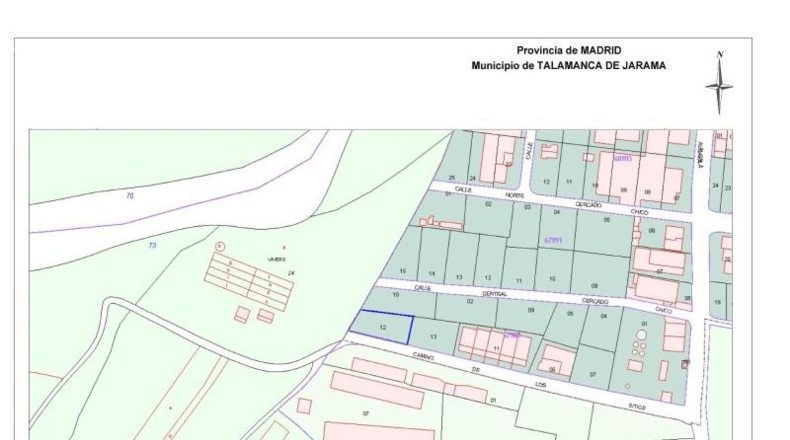
Task: Click the 'LOS' road label
Action: (541, 385)
